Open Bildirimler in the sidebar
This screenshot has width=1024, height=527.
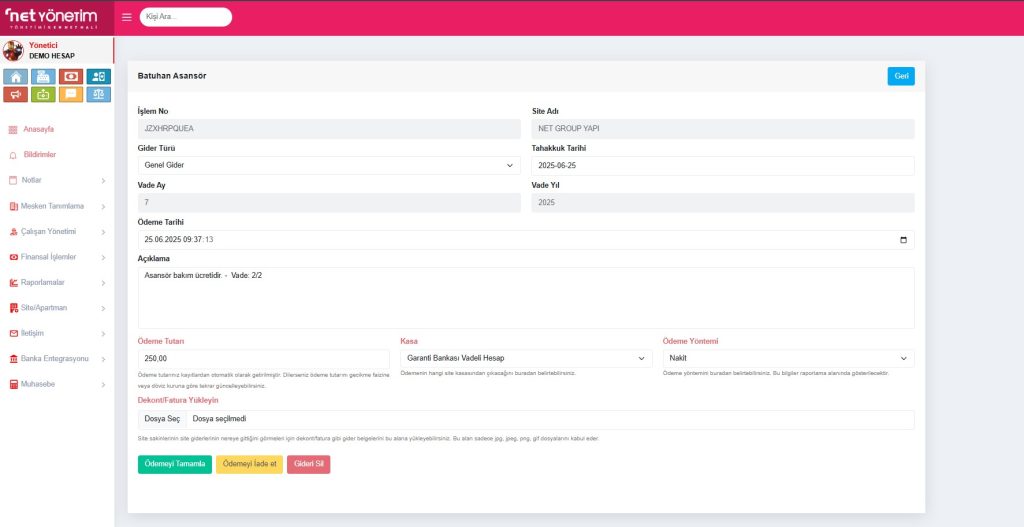(x=39, y=155)
